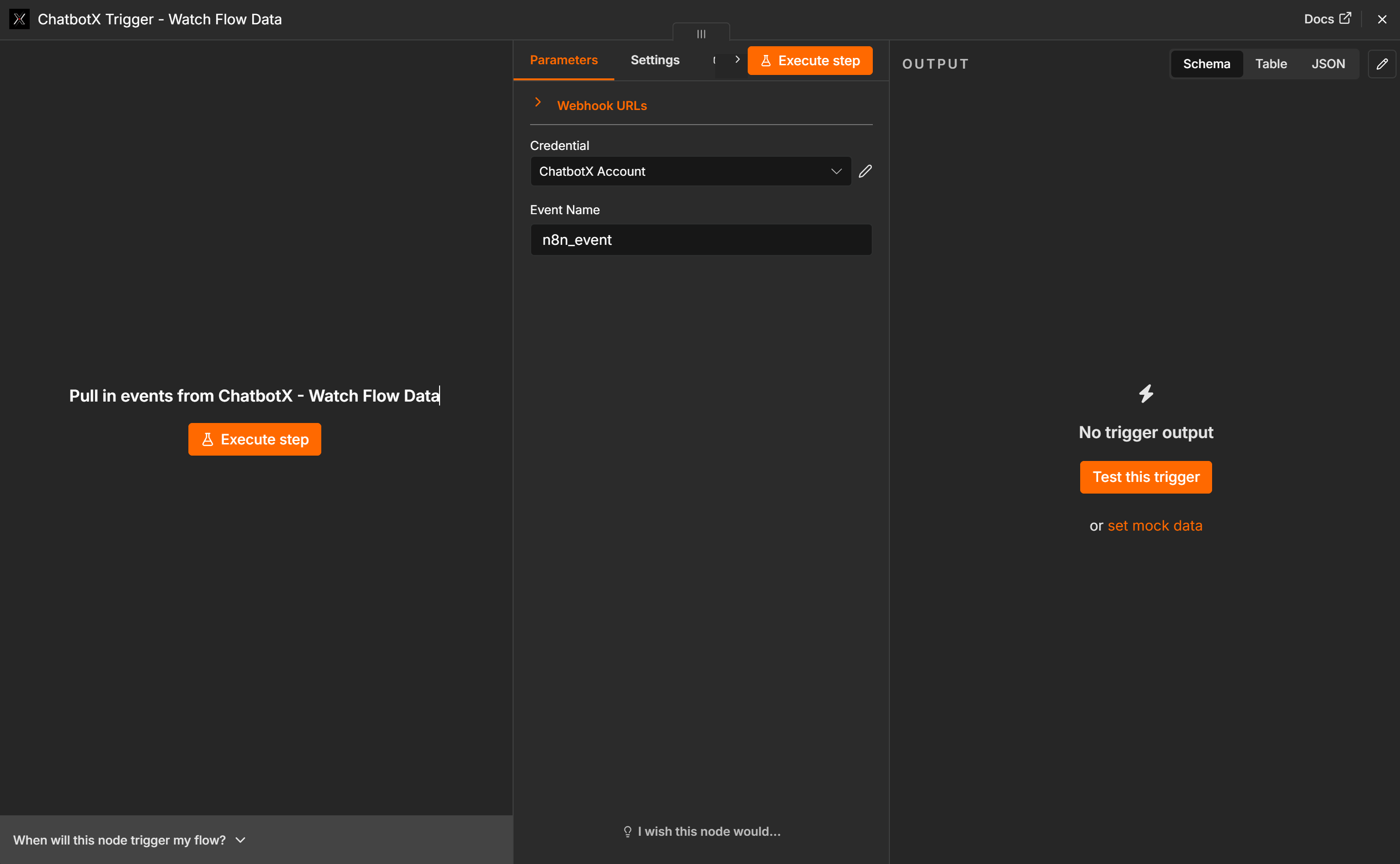Click the ChatbotX logo icon in header
1400x864 pixels.
coord(19,19)
